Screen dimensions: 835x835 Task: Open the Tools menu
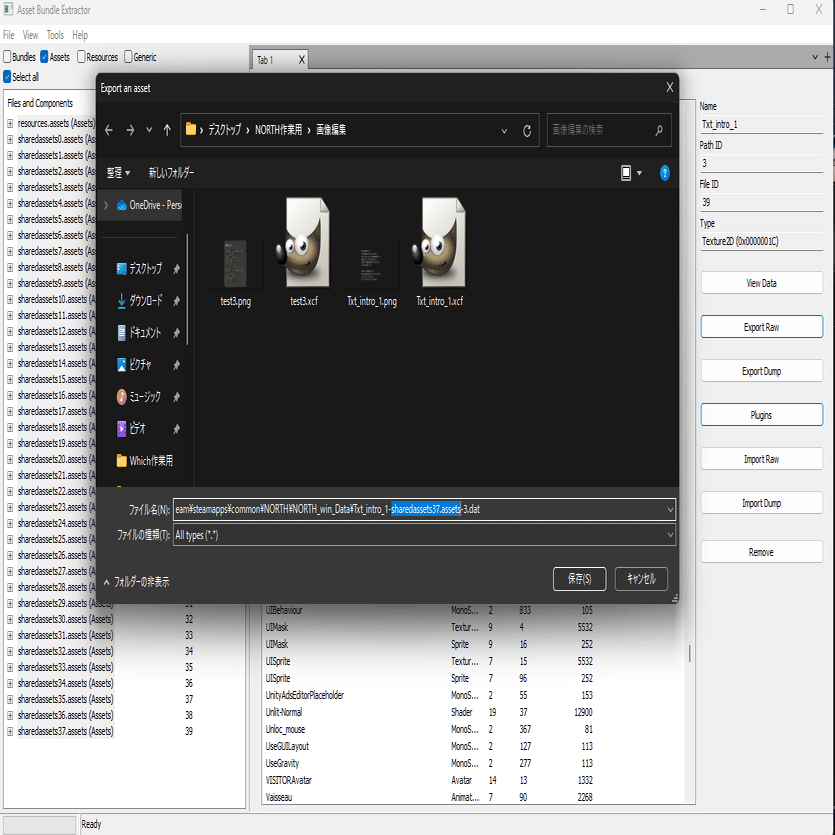55,35
